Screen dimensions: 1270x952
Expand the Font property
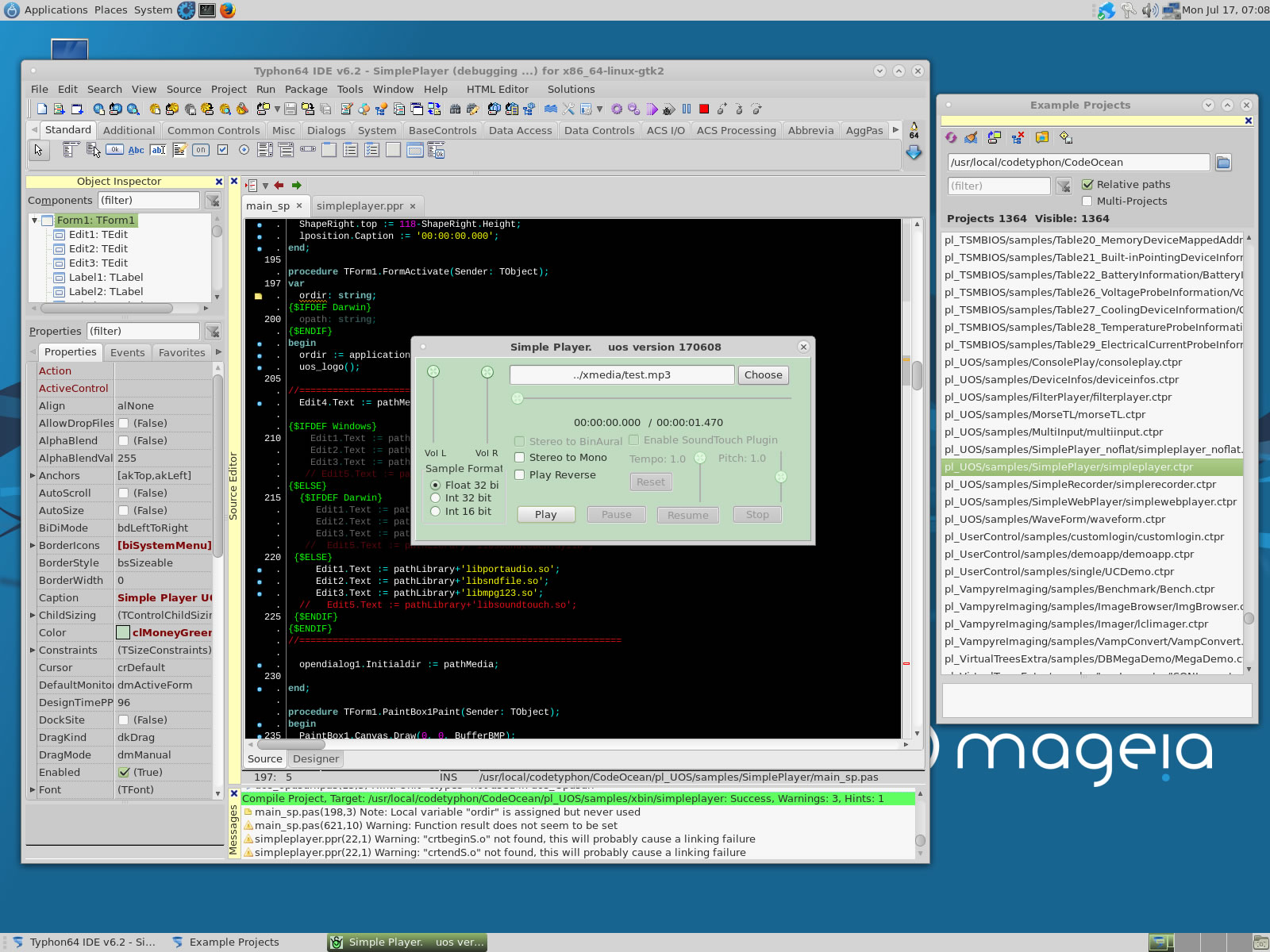[x=33, y=790]
